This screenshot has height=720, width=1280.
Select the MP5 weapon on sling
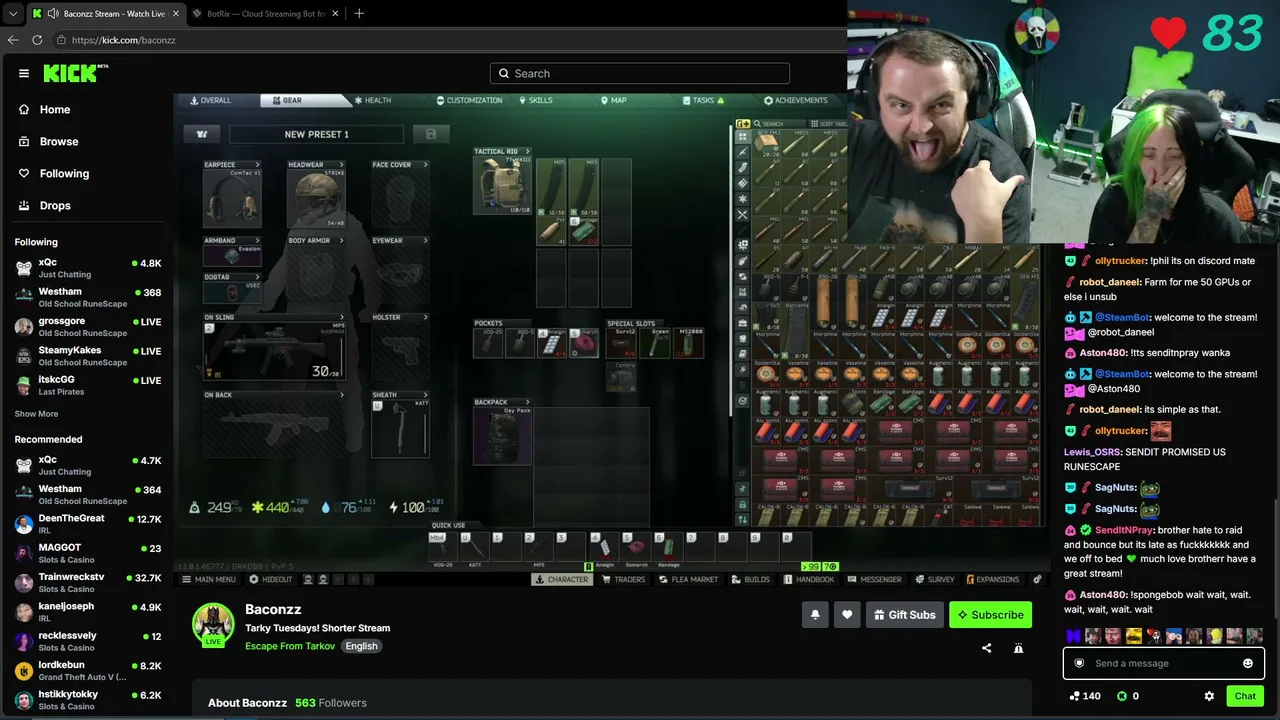point(274,351)
